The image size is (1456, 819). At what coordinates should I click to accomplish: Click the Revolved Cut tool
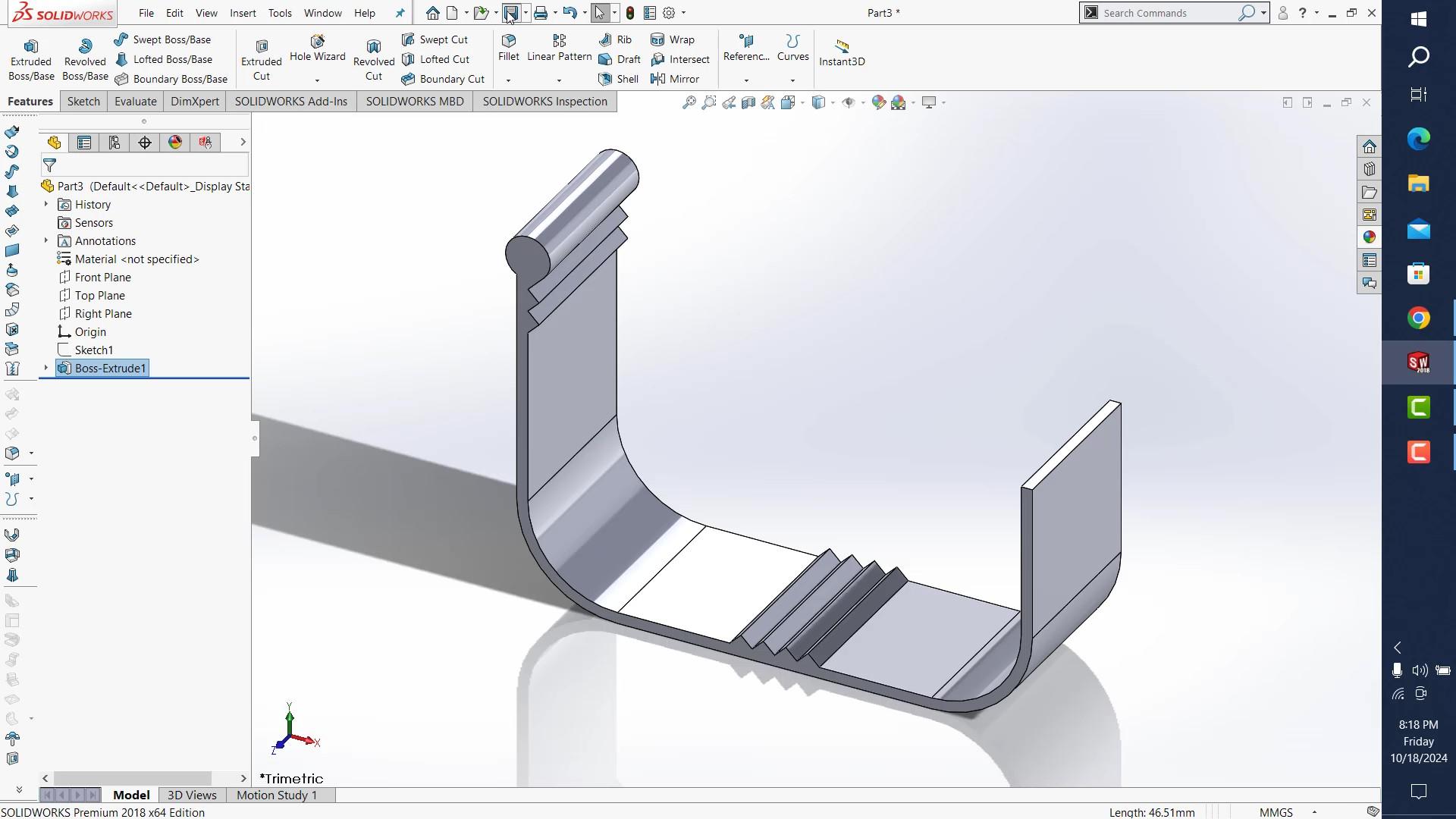pyautogui.click(x=373, y=59)
